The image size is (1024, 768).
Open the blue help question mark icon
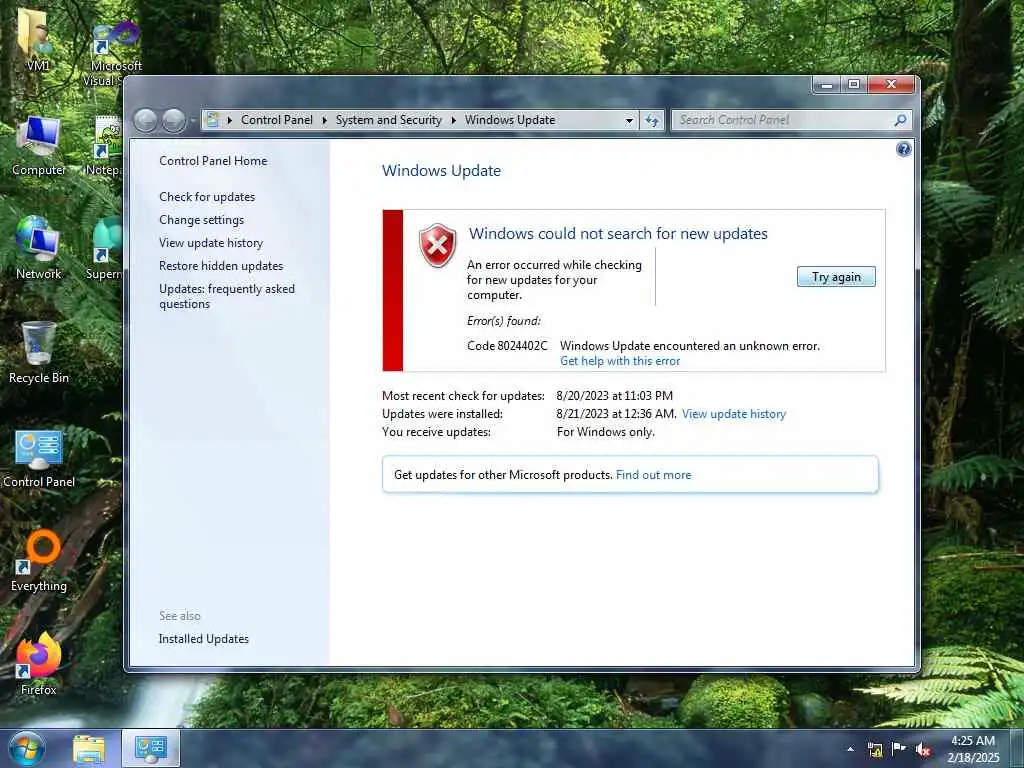point(903,150)
